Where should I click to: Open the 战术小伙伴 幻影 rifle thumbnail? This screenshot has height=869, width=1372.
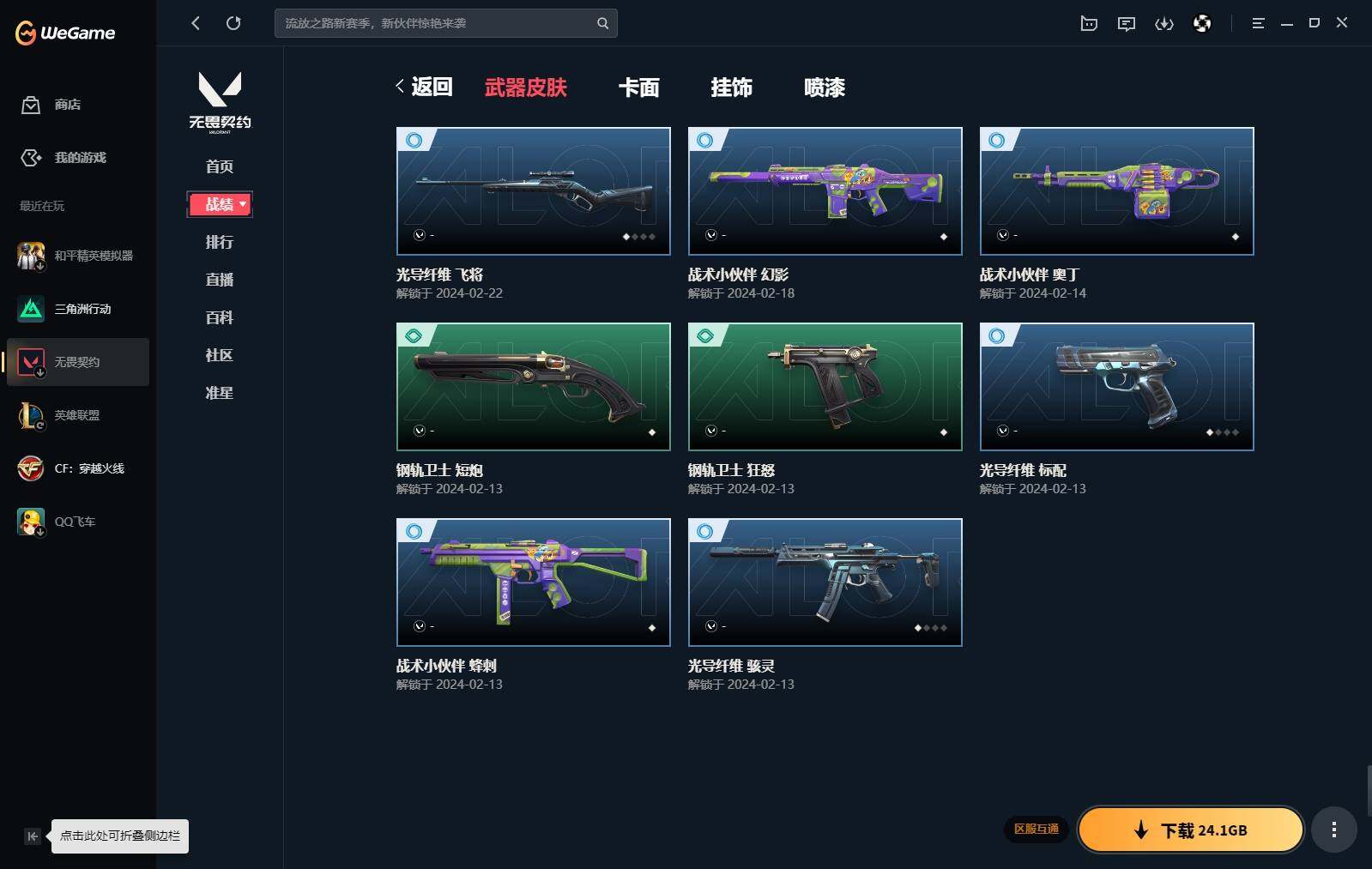pyautogui.click(x=825, y=191)
